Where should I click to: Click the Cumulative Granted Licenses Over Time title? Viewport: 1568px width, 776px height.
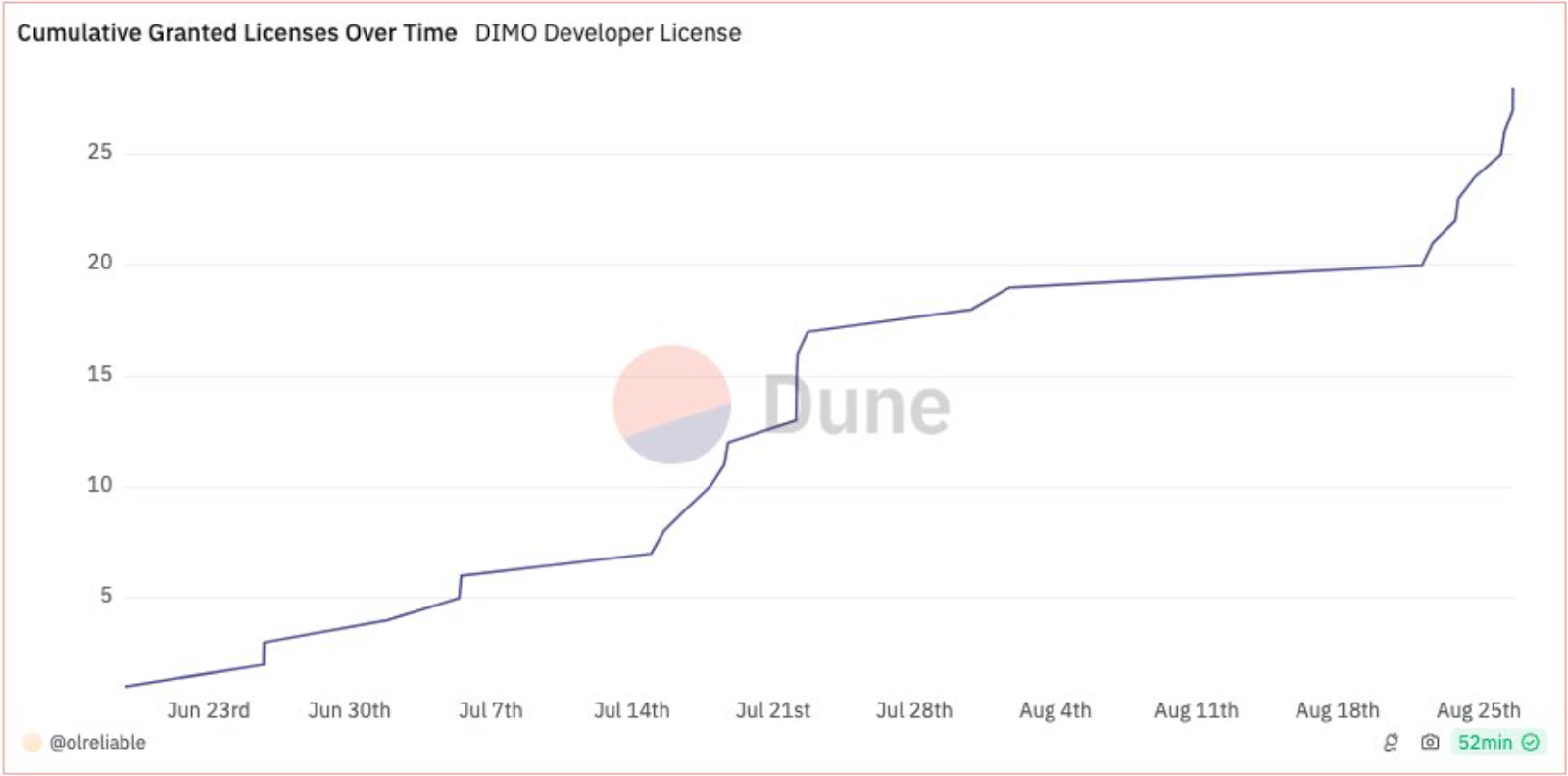[x=237, y=33]
